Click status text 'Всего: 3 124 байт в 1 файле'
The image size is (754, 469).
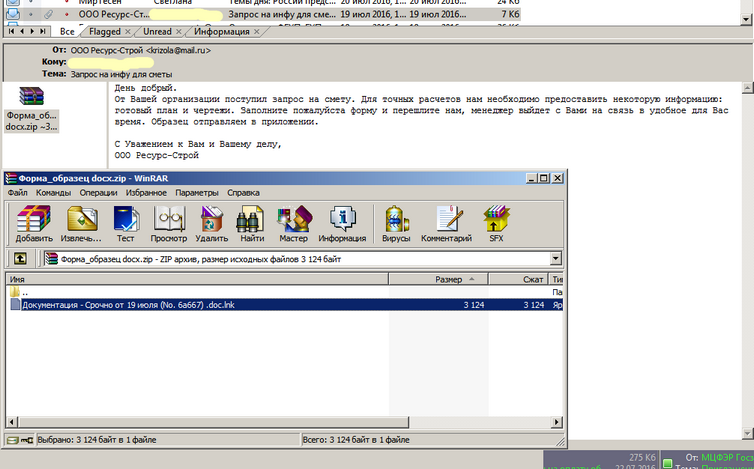tap(356, 440)
